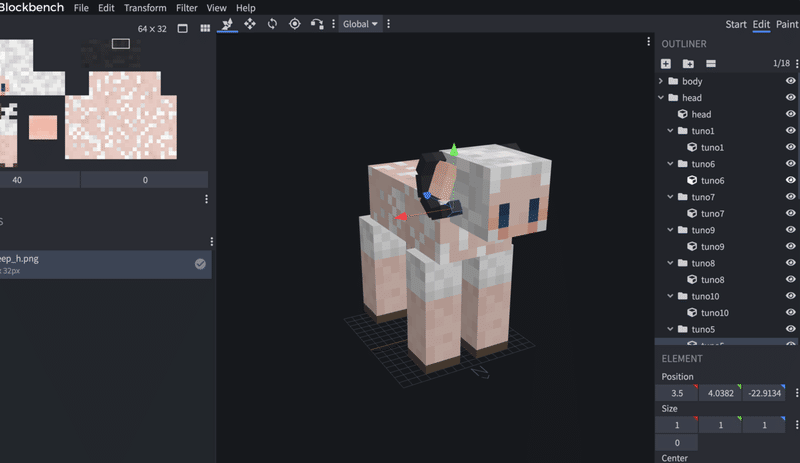Screen dimensions: 800x463
Task: Open Textures panel three-dot menu
Action: 212,241
